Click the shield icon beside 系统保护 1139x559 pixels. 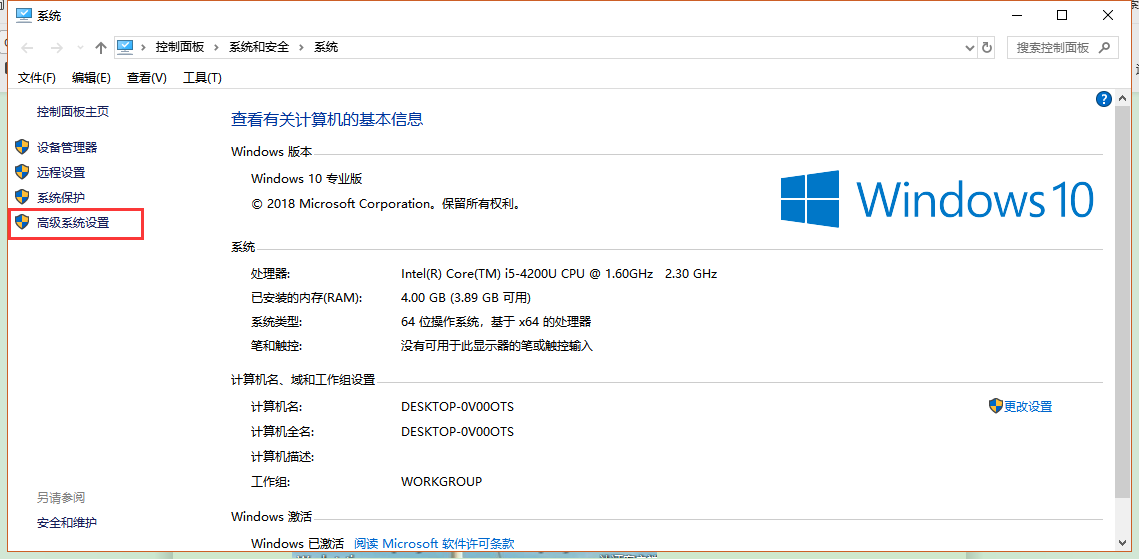[22, 197]
